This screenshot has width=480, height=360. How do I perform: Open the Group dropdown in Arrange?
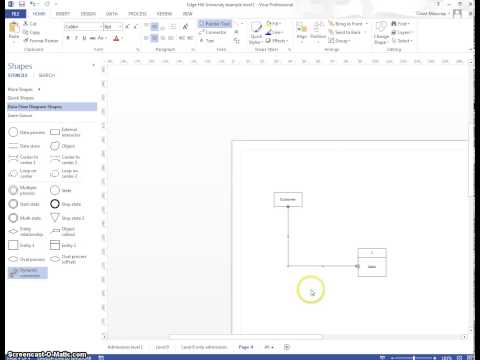(339, 41)
